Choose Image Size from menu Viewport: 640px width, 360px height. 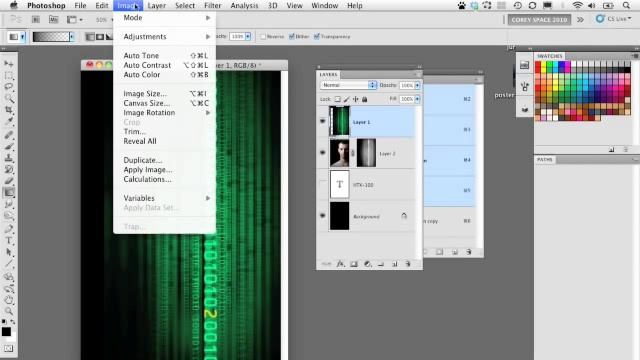(x=164, y=93)
